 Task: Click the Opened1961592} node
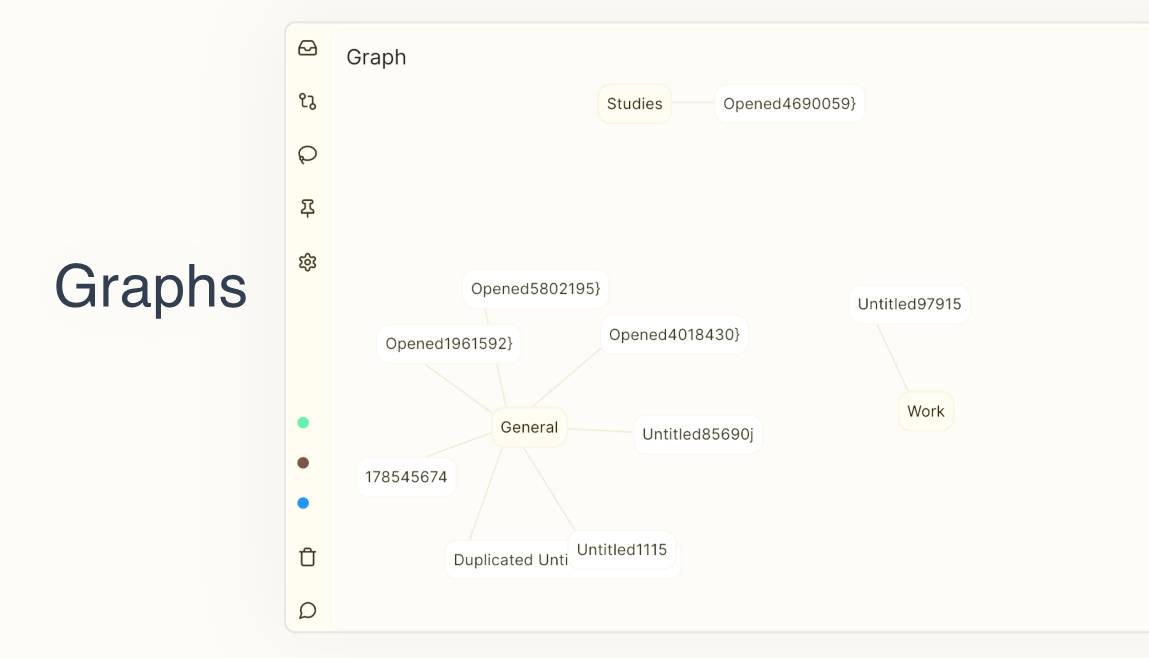click(449, 344)
